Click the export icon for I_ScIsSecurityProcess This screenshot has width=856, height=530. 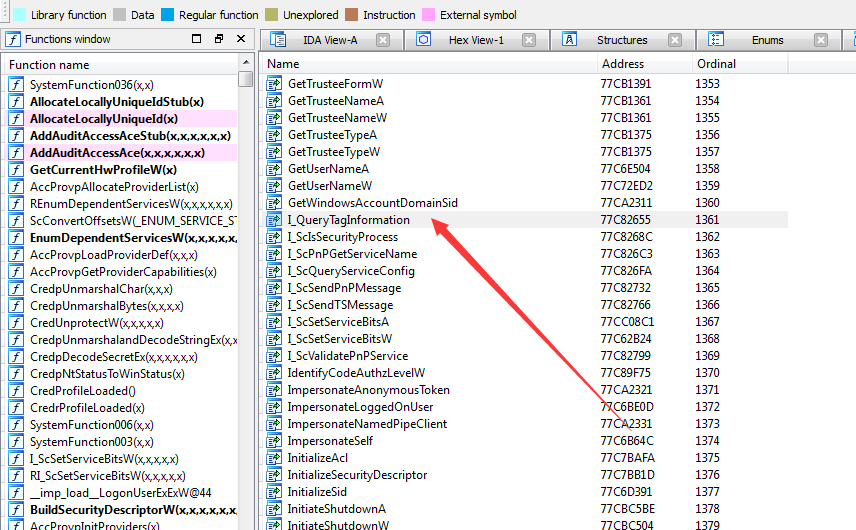pos(274,237)
